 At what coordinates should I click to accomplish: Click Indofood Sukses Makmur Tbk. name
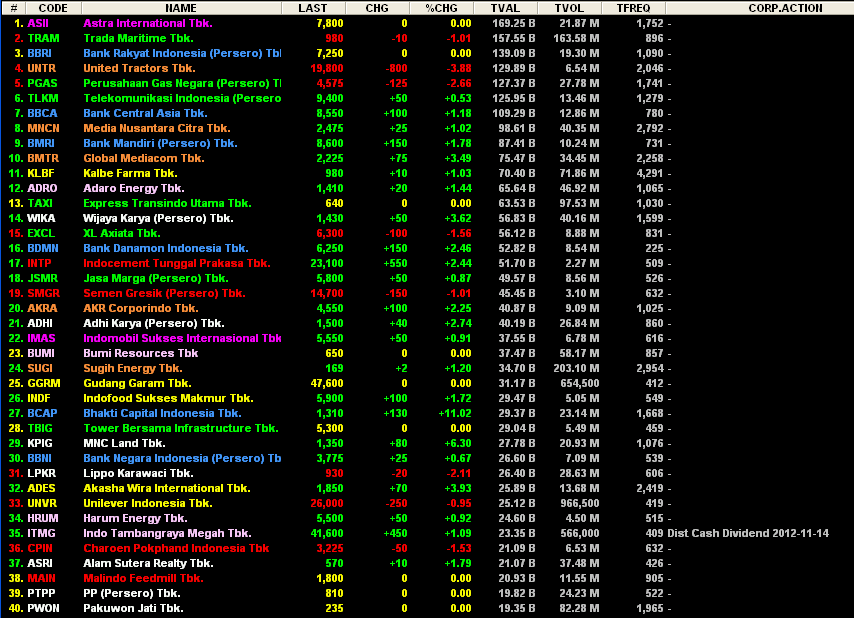[168, 398]
